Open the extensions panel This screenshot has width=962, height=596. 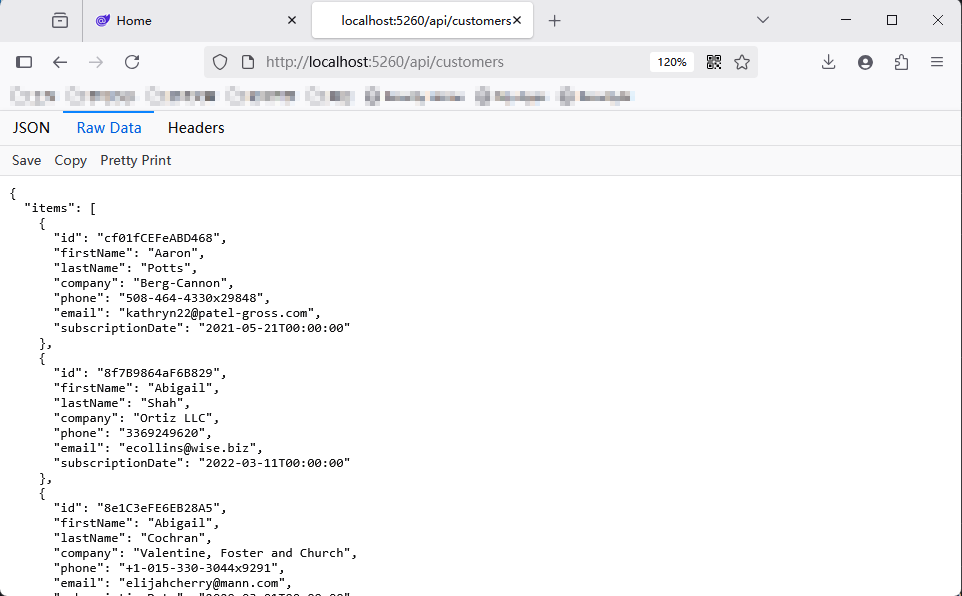[900, 62]
